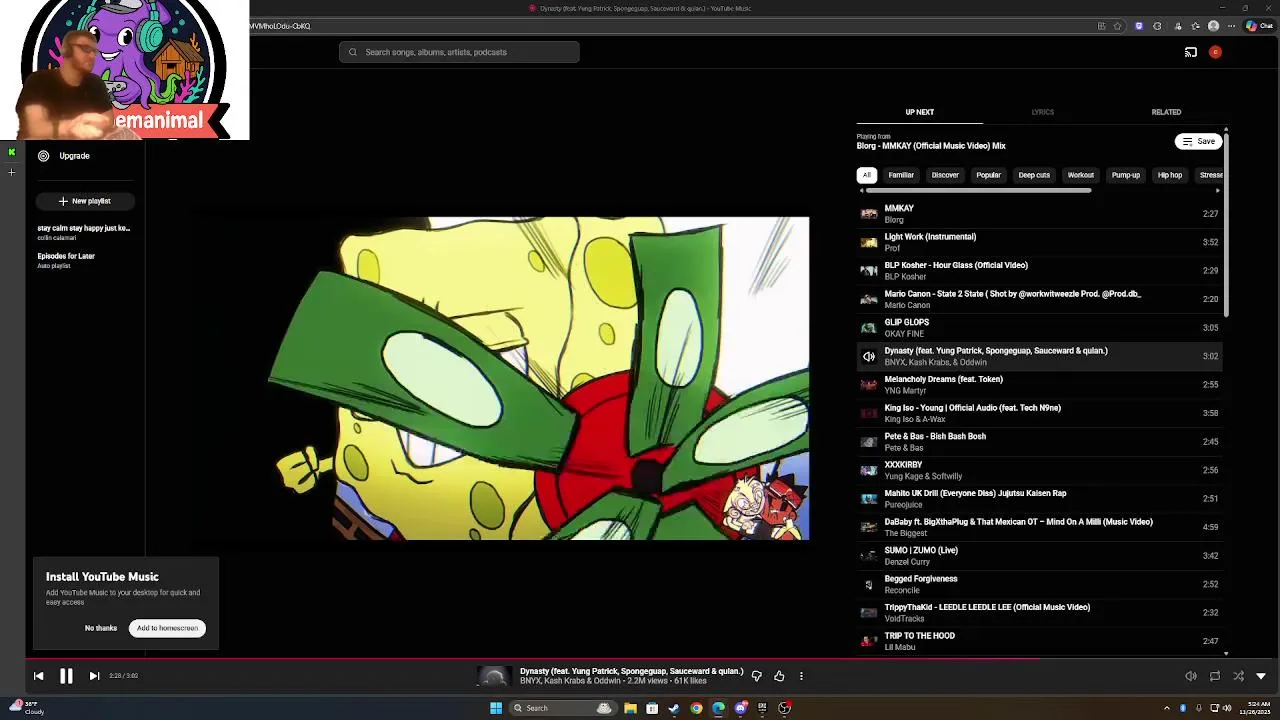
Task: Dislike the song Dynasty in player bar
Action: [756, 676]
